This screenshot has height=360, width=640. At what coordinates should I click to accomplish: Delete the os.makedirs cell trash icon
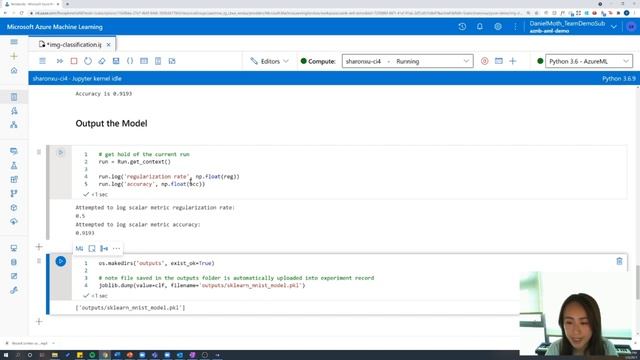(x=619, y=261)
